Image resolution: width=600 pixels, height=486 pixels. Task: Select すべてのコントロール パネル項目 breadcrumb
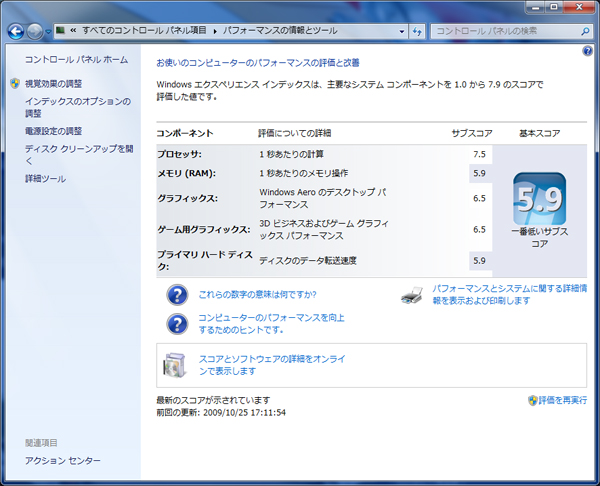[144, 31]
